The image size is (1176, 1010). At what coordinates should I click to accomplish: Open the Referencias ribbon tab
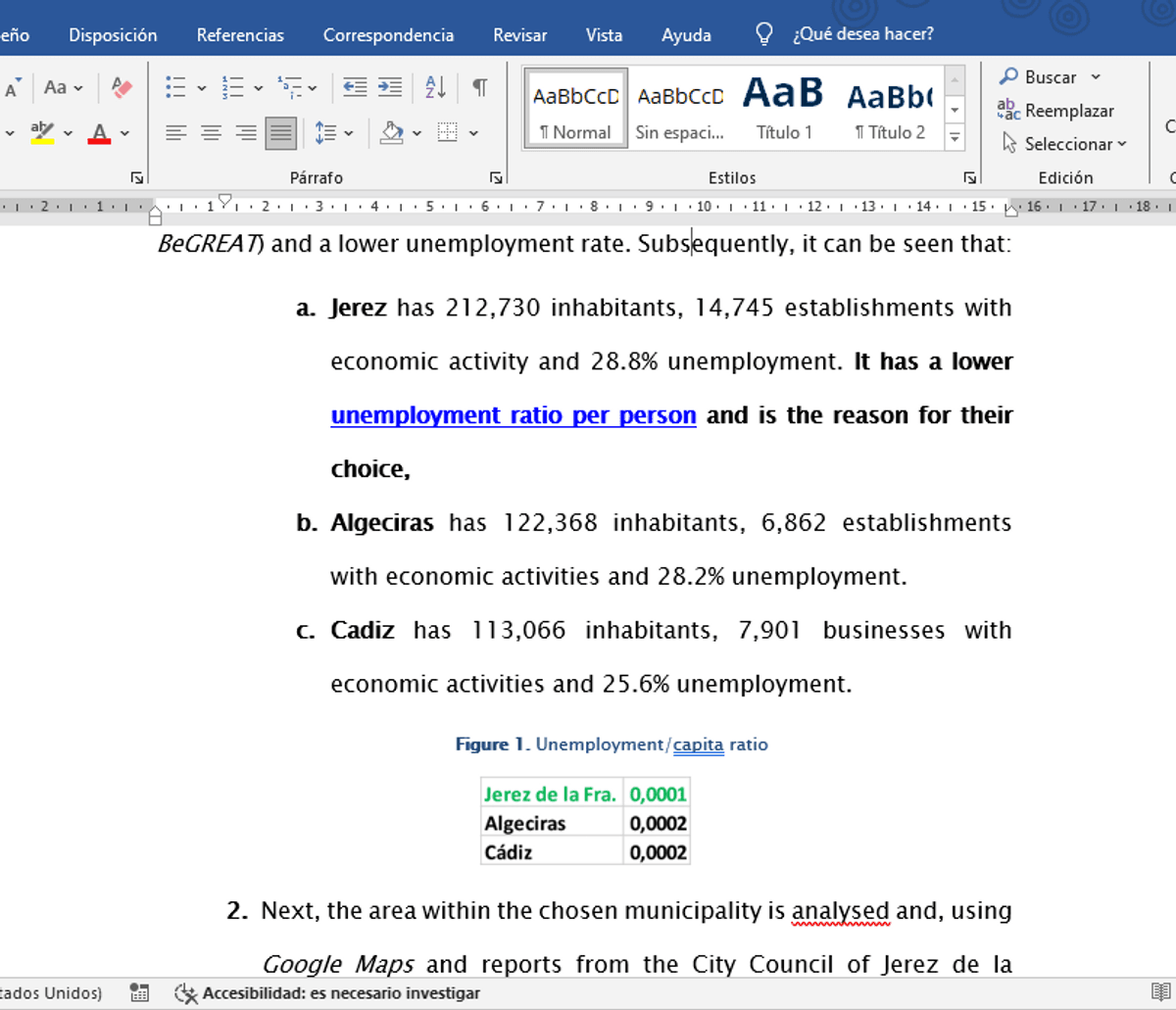[240, 35]
